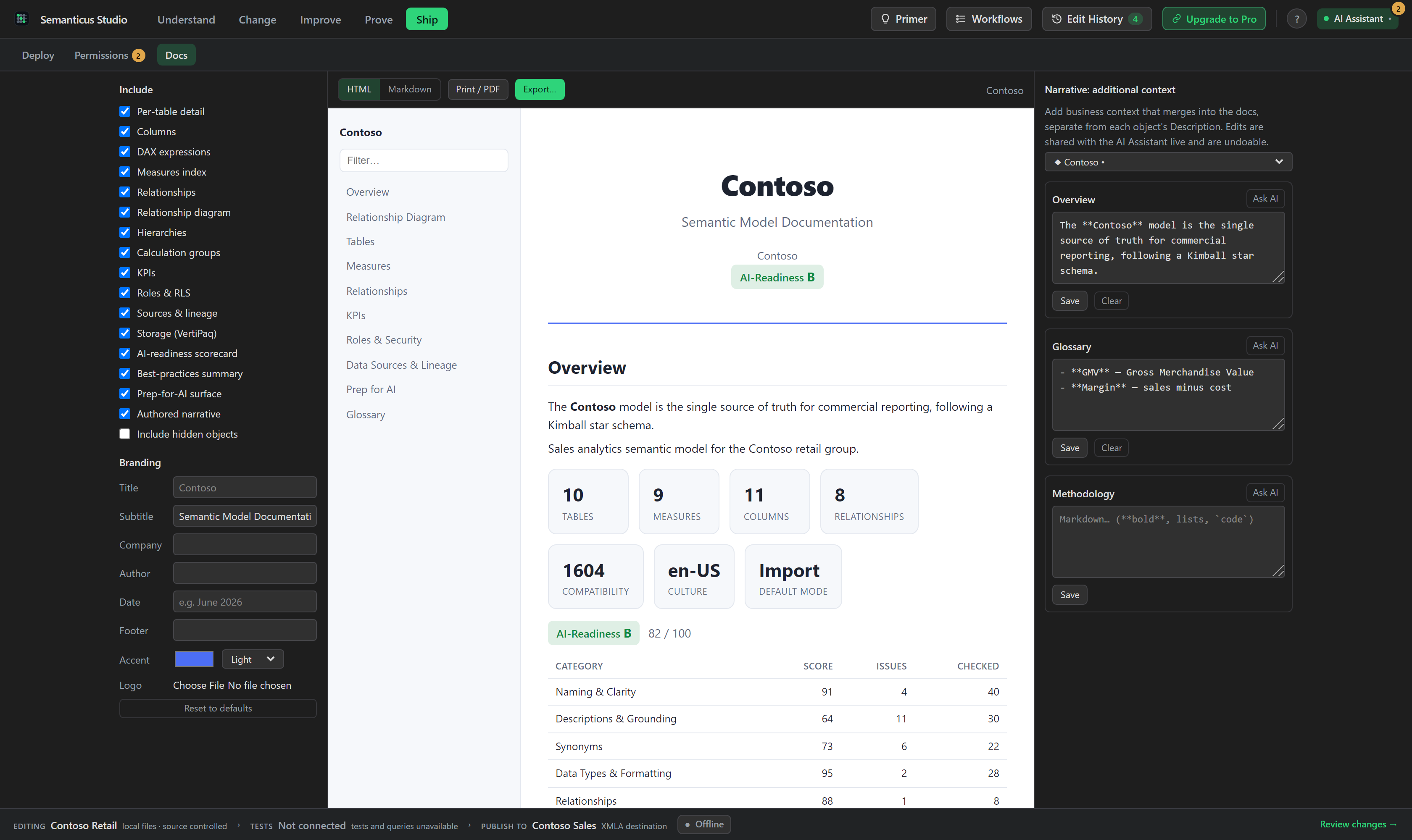Click Review changes link
The width and height of the screenshot is (1412, 840).
click(x=1358, y=824)
